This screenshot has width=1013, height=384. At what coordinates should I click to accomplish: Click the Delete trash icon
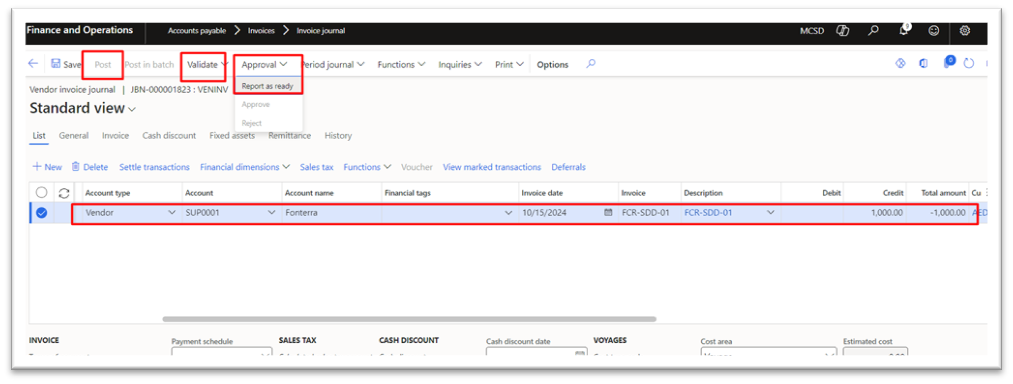[76, 167]
